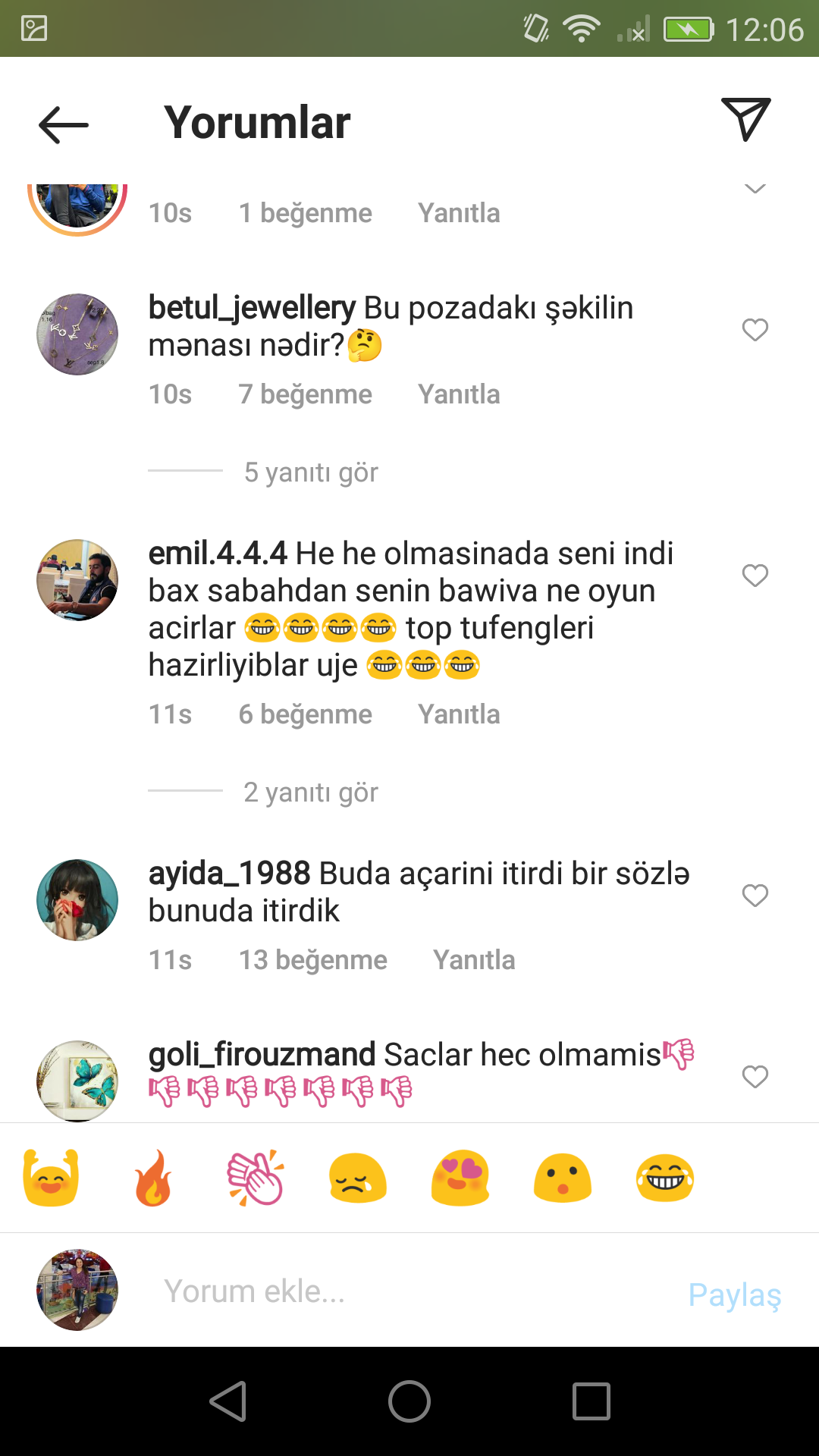Expand 5 yanıtı gör replies

(x=311, y=472)
